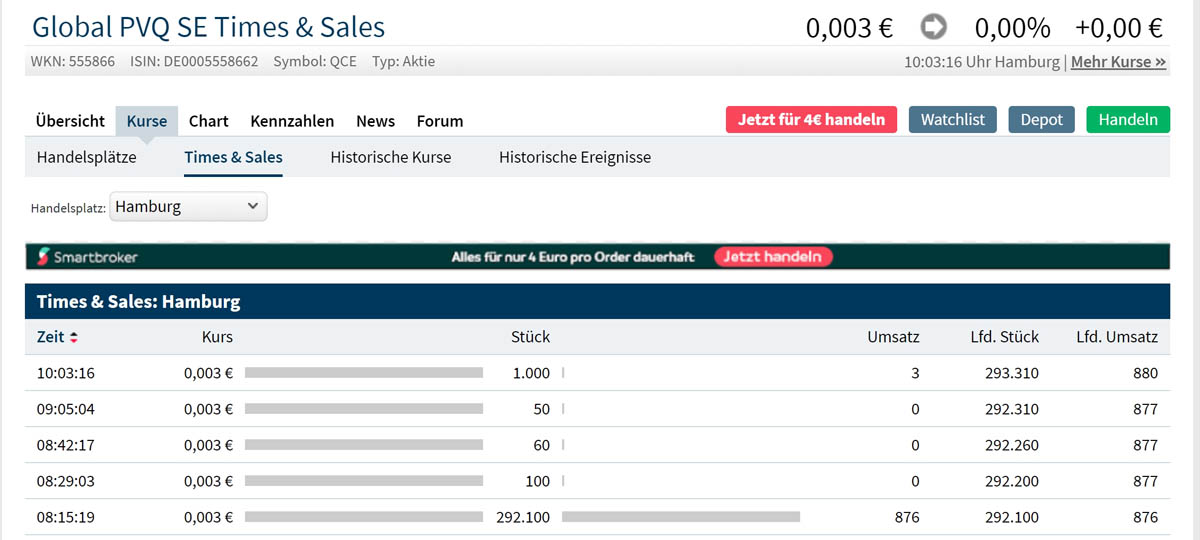Open the Handelsplätze sub-tab
This screenshot has height=540, width=1200.
pos(86,157)
